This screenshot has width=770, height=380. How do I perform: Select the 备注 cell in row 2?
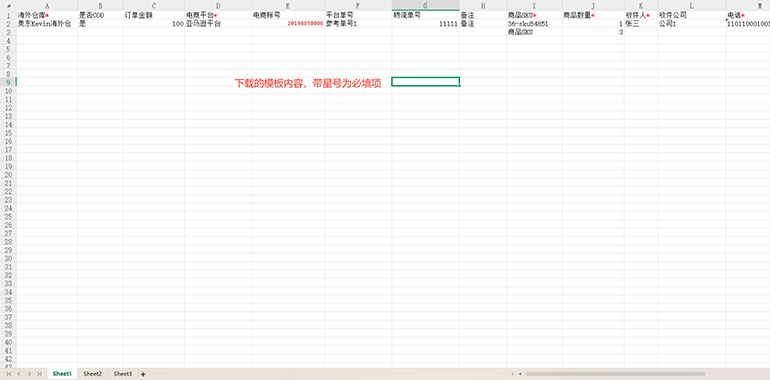(483, 24)
